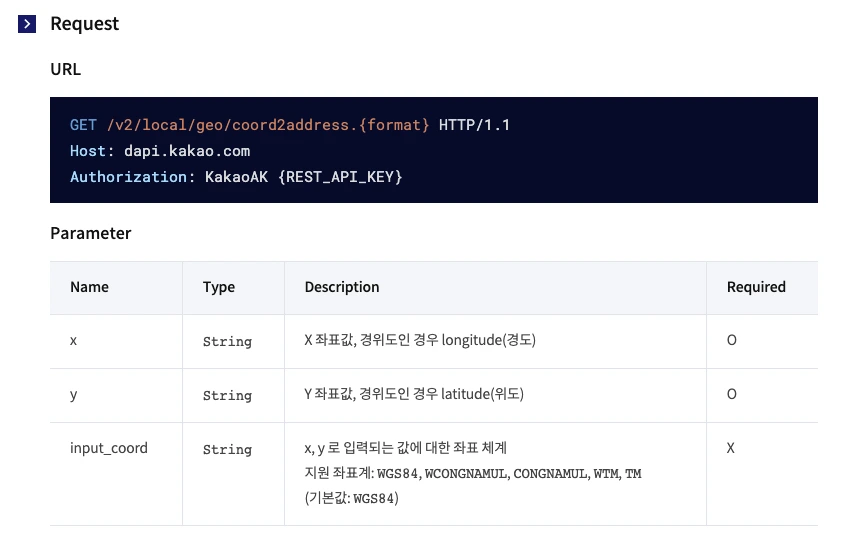Select the coord2address endpoint path text
Image resolution: width=850 pixels, height=536 pixels.
268,125
